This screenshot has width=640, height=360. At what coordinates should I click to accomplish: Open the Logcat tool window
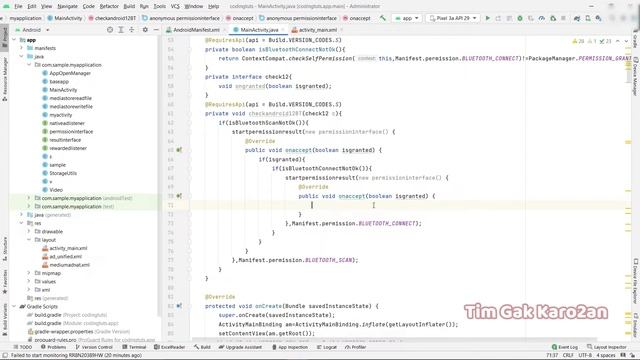coord(327,347)
